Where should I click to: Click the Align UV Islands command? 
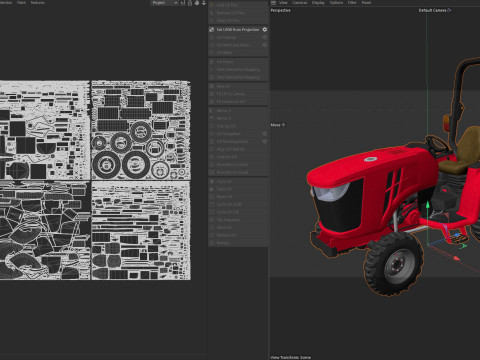coord(238,149)
